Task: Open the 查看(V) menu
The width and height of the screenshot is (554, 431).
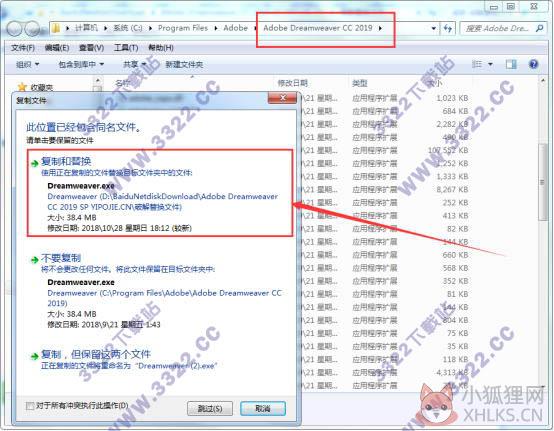Action: (x=91, y=48)
